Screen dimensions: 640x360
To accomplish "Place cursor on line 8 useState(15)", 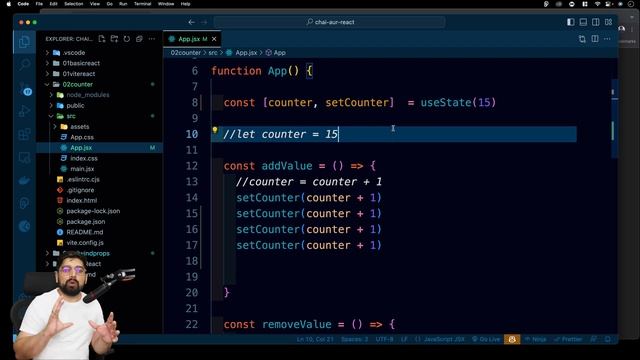I will [458, 102].
